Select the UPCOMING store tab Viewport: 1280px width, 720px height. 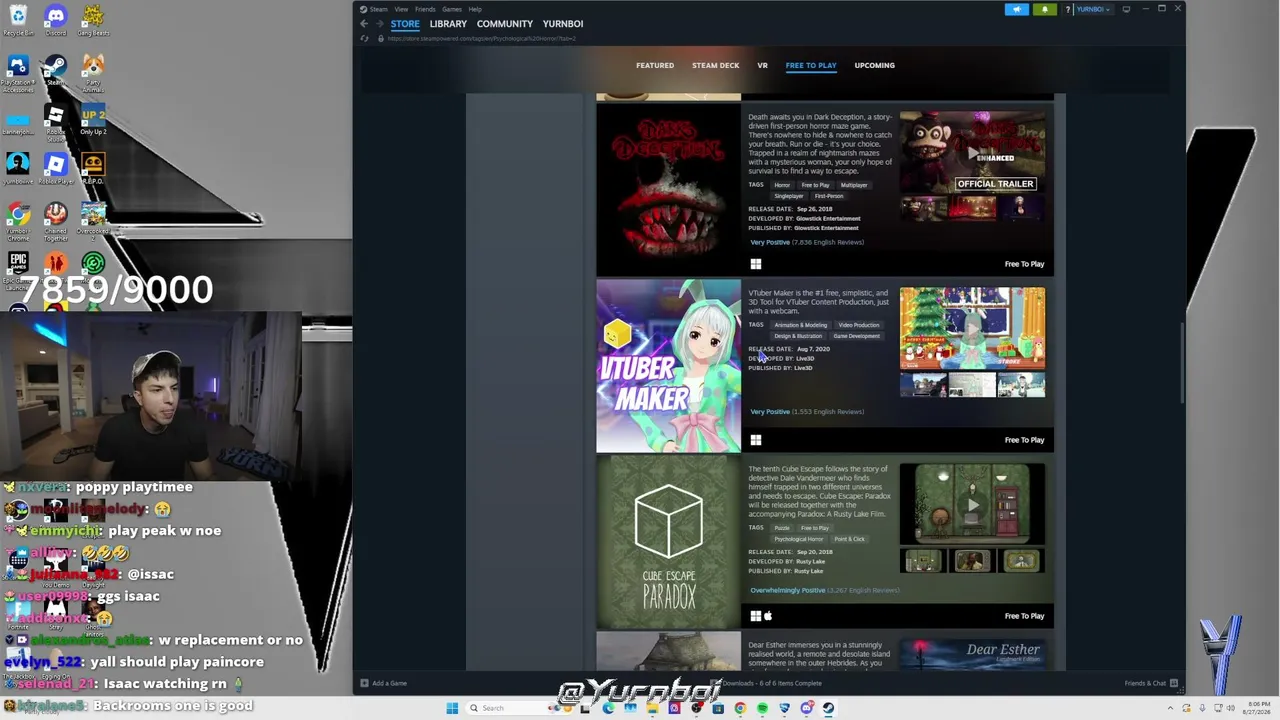[x=875, y=65]
